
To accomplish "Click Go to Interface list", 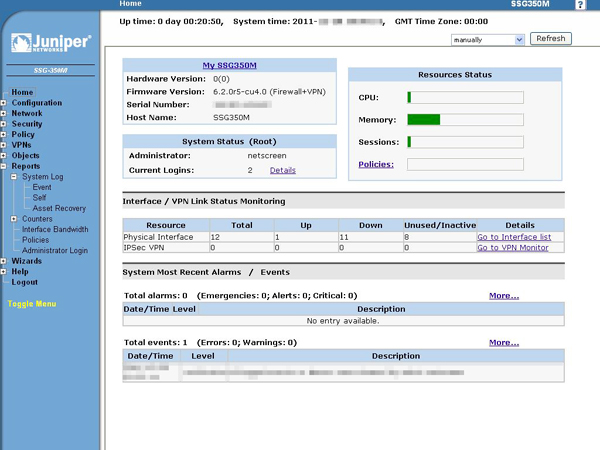I will [514, 237].
